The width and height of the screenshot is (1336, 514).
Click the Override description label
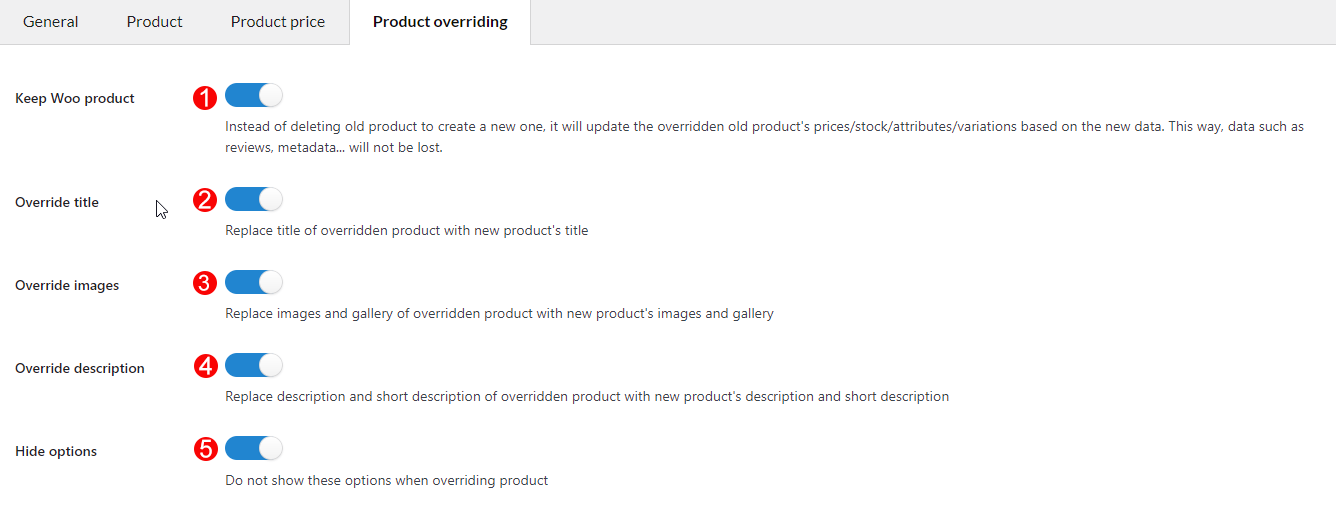[x=80, y=368]
